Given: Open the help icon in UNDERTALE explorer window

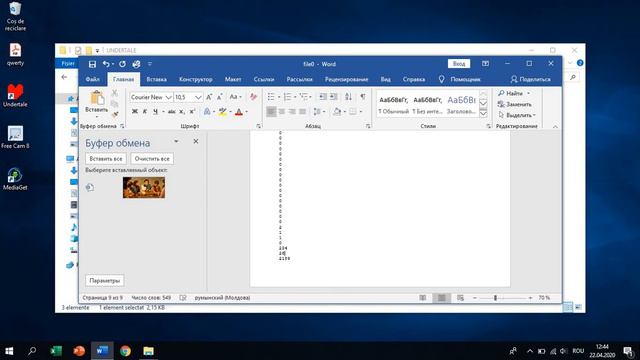Looking at the screenshot, I should point(580,63).
